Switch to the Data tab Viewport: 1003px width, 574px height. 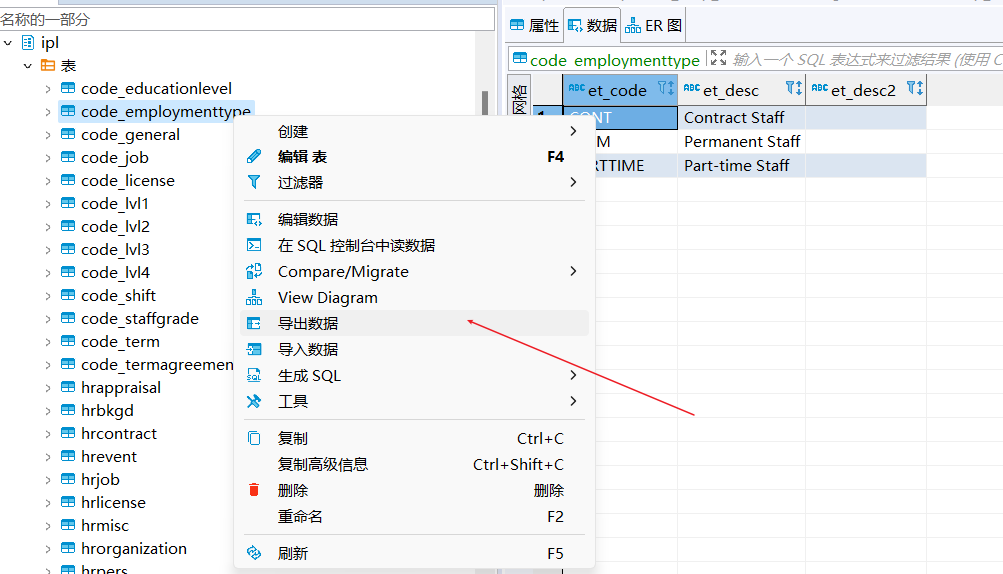(x=592, y=26)
